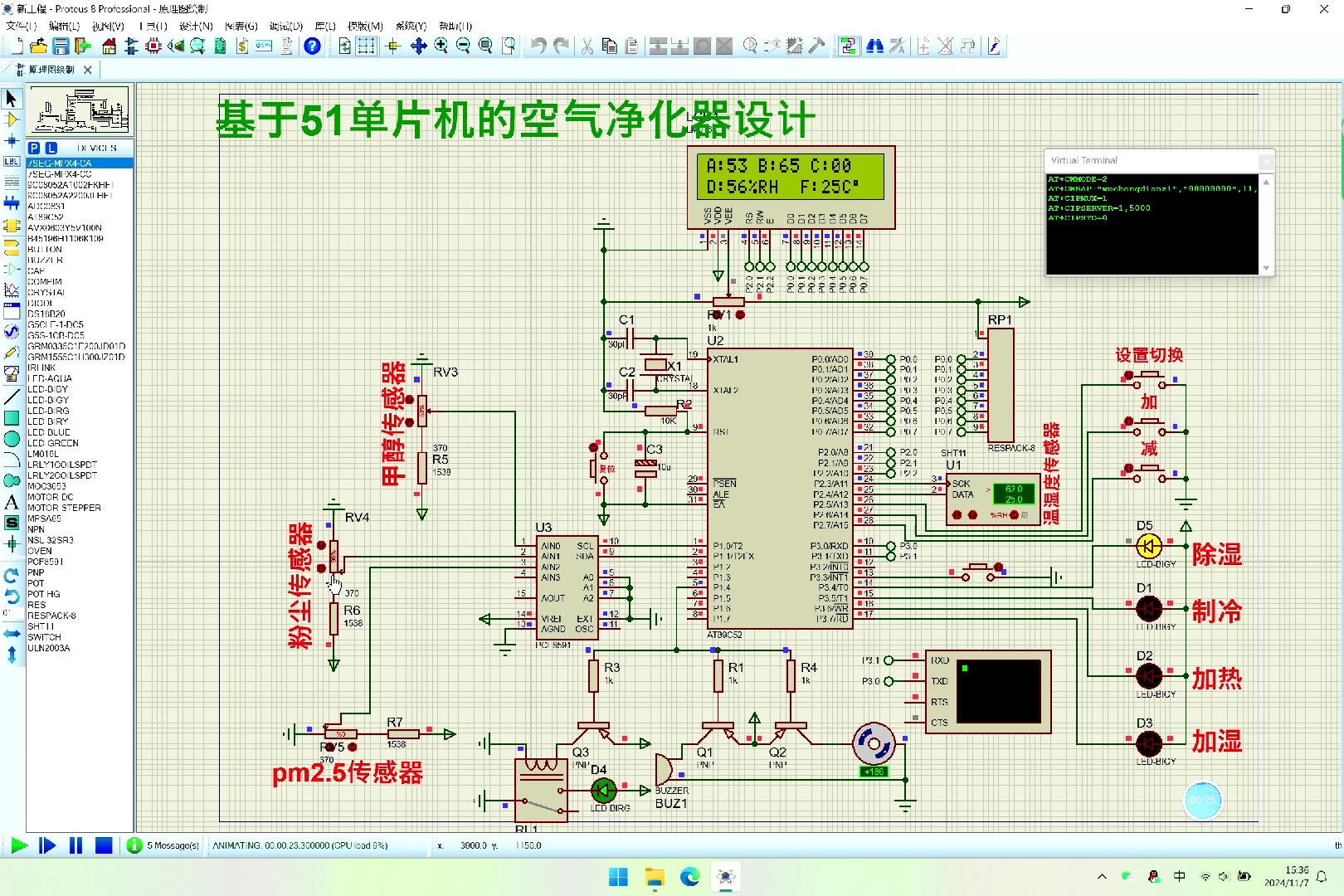Screen dimensions: 1344x896
Task: Click the Save Project toolbar icon
Action: (61, 46)
